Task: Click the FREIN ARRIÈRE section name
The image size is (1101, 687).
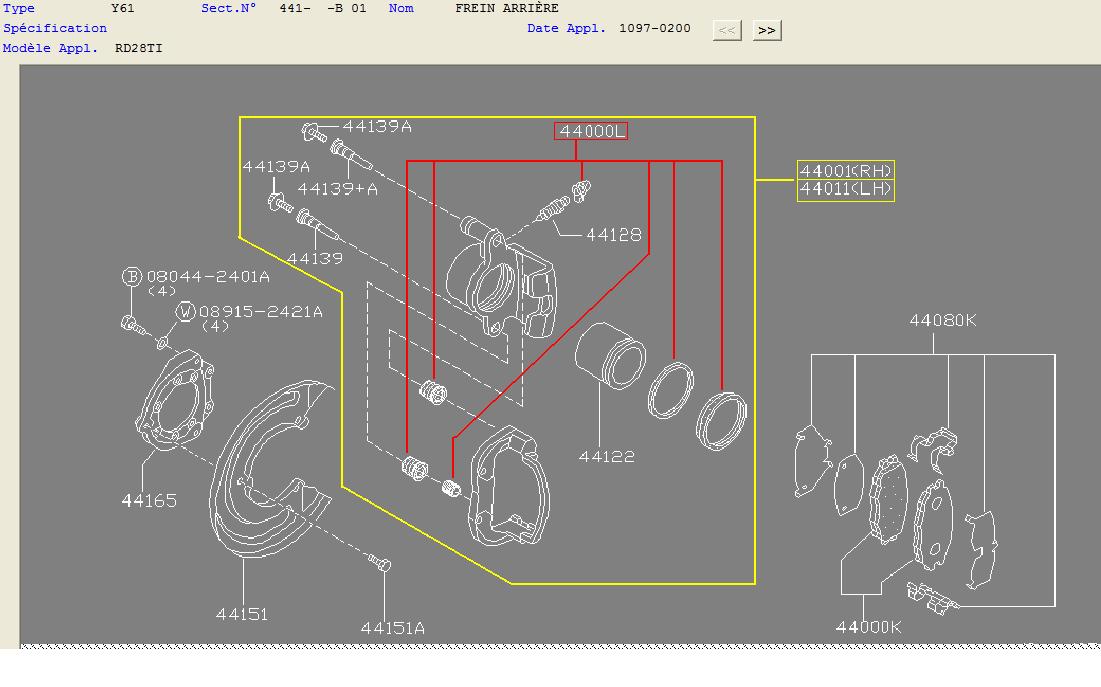Action: click(x=507, y=8)
